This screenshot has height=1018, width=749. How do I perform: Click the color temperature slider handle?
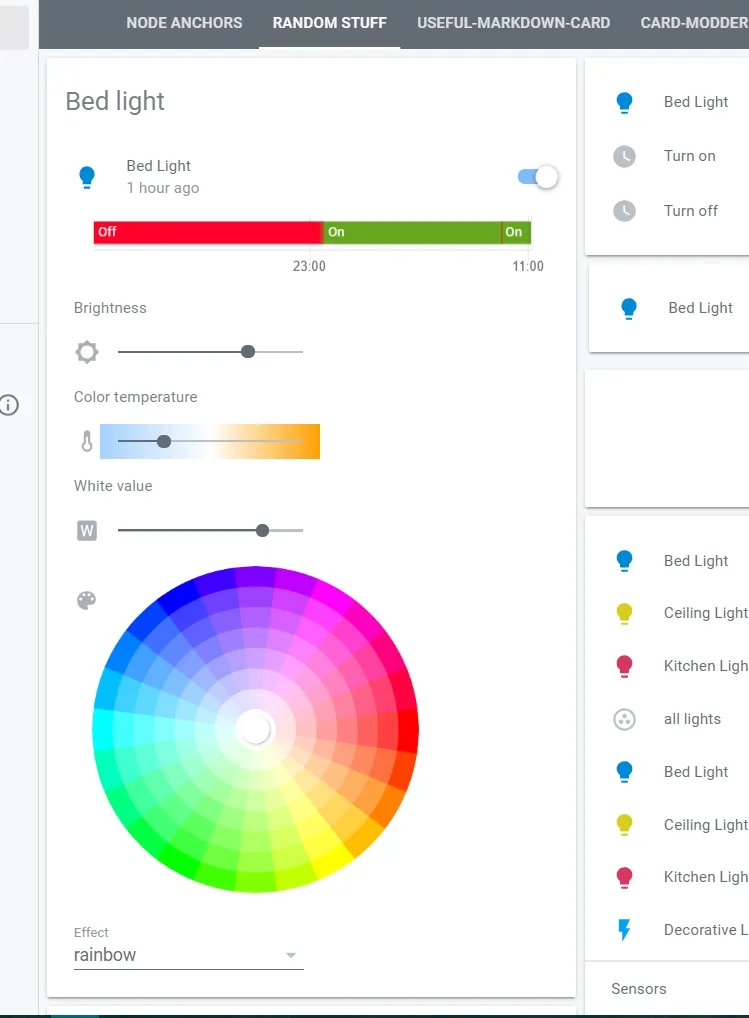click(x=164, y=441)
